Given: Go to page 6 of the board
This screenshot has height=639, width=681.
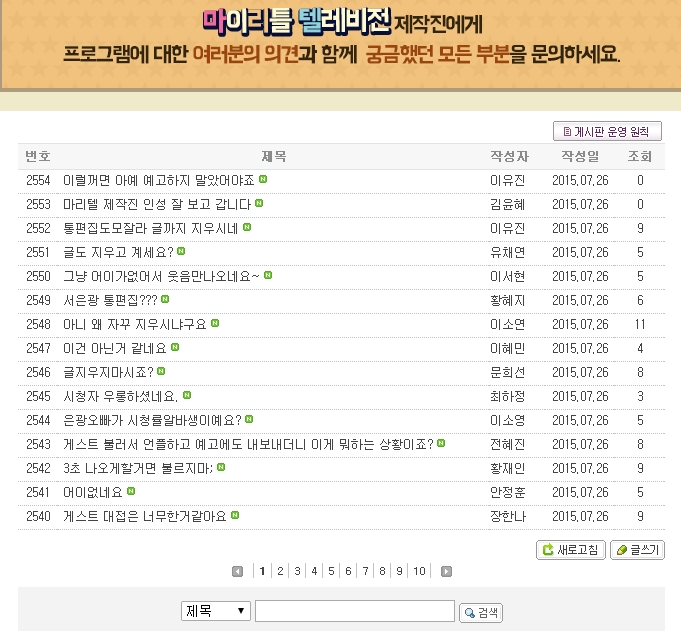Looking at the screenshot, I should tap(348, 571).
